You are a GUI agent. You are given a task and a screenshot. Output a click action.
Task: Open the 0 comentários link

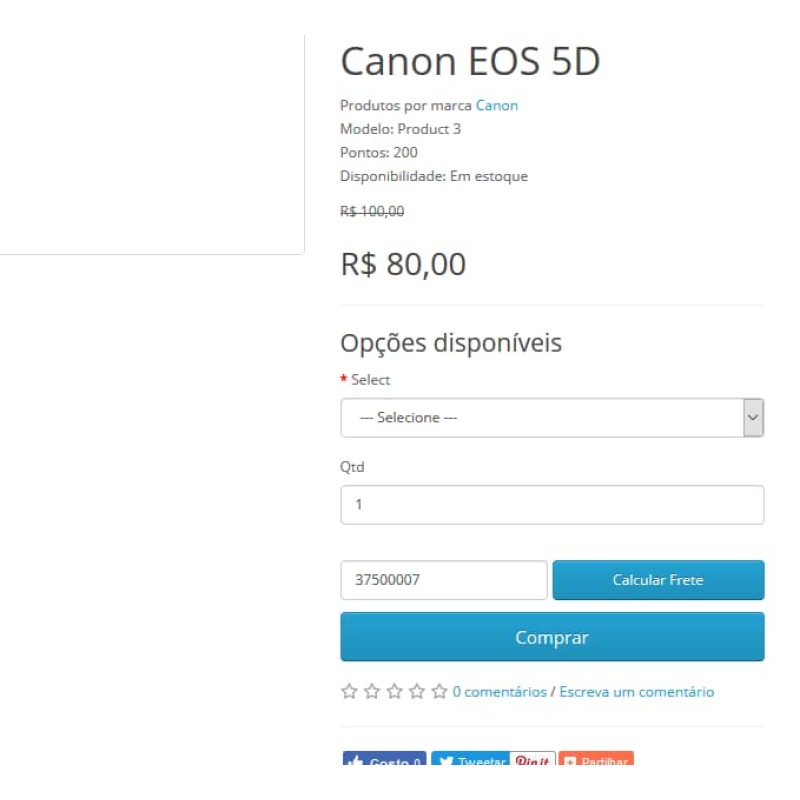[x=499, y=692]
